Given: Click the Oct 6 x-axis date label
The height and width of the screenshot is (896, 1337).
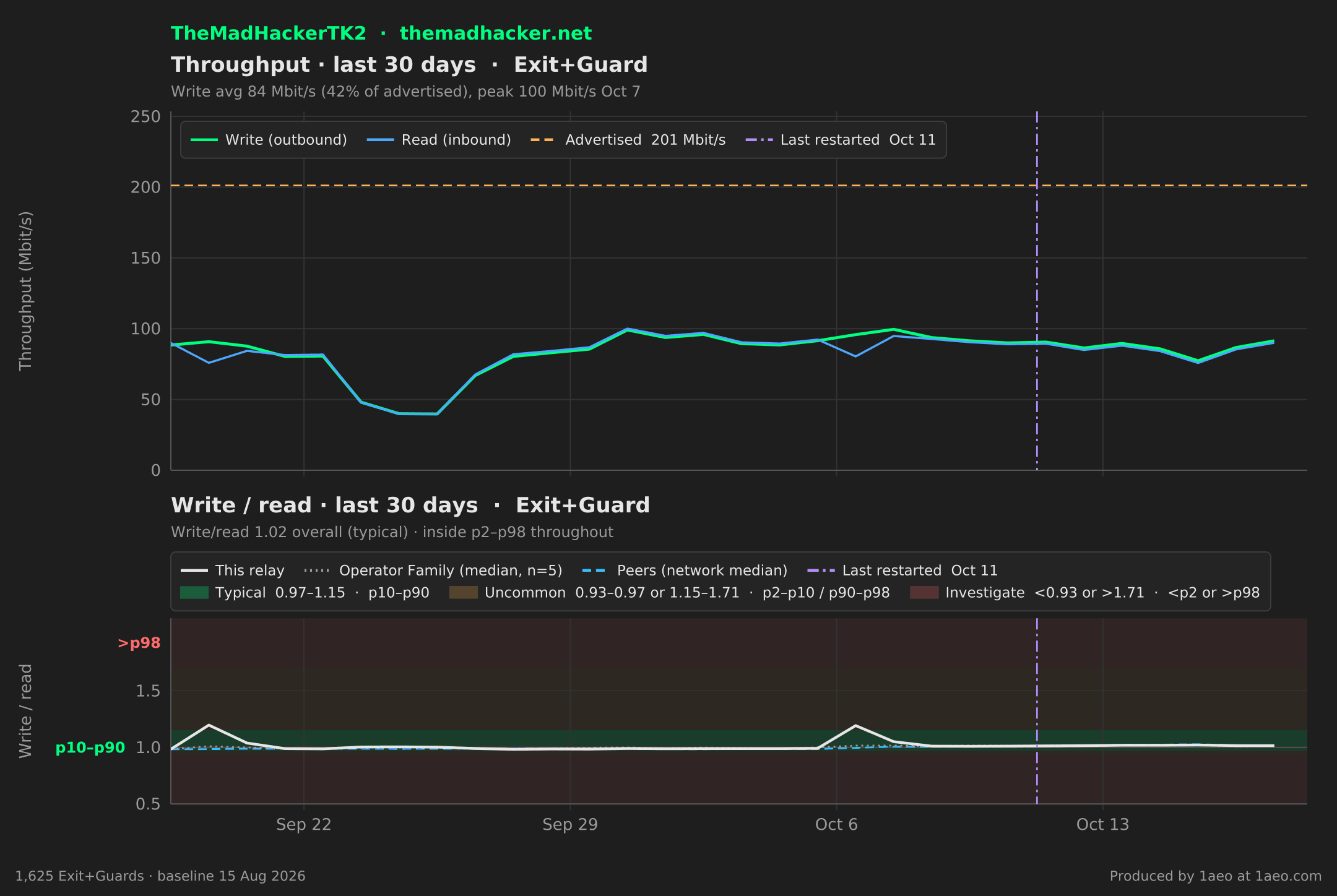Looking at the screenshot, I should click(x=836, y=825).
